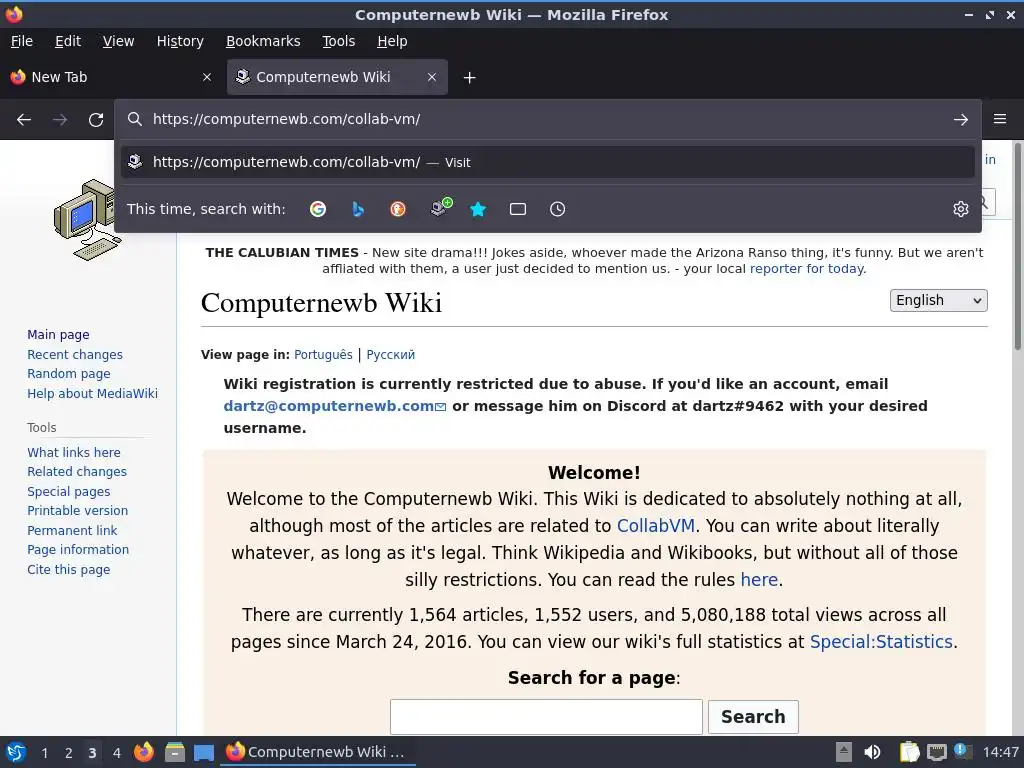This screenshot has width=1024, height=768.
Task: Select the collab-vm Visit suggestion
Action: tap(547, 162)
